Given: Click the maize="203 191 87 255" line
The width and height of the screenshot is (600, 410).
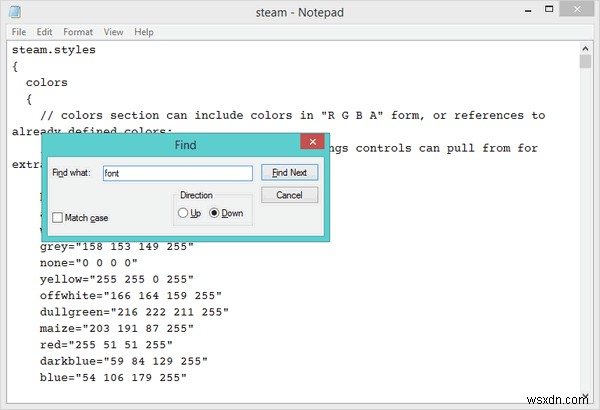Looking at the screenshot, I should point(117,328).
